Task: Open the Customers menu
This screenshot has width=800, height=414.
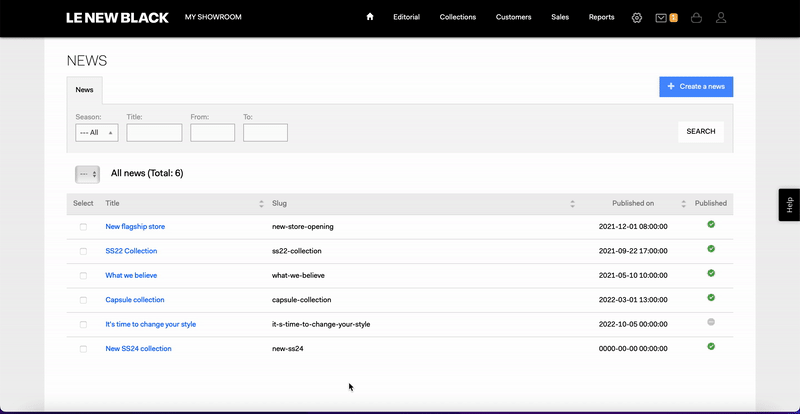Action: click(x=513, y=17)
